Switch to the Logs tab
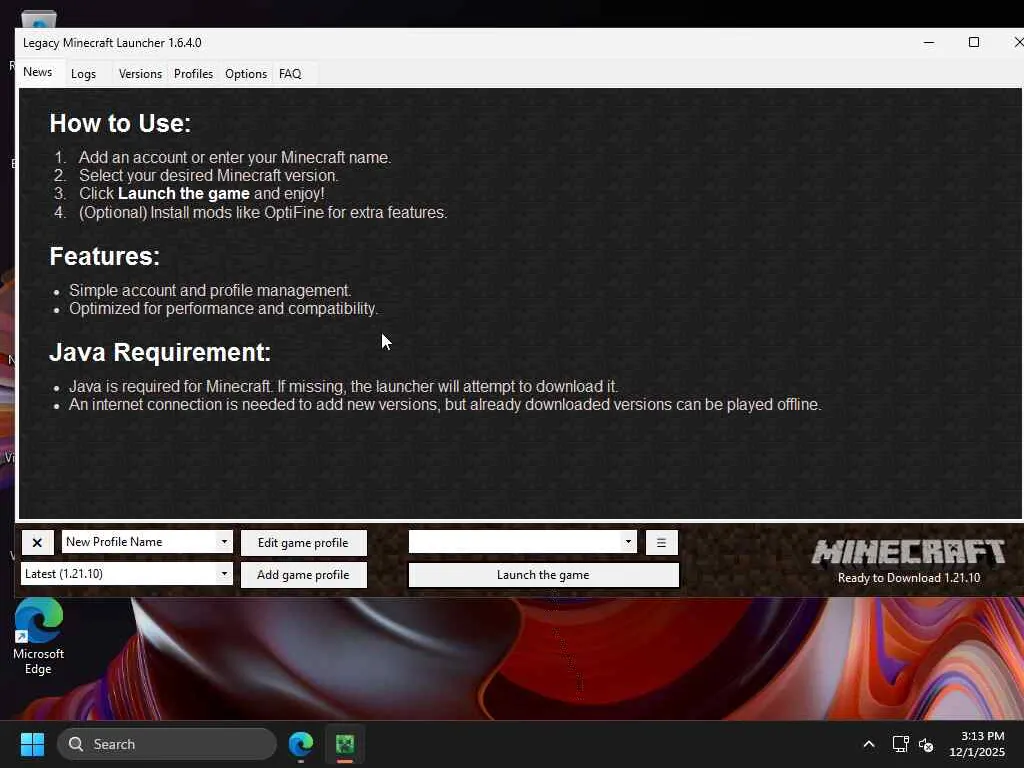The width and height of the screenshot is (1024, 768). coord(84,74)
